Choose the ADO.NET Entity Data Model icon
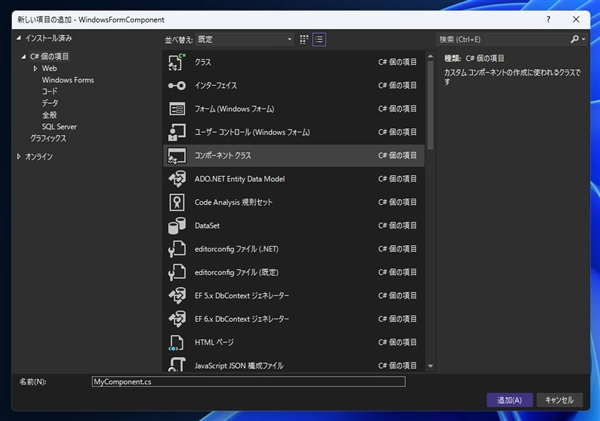 177,179
